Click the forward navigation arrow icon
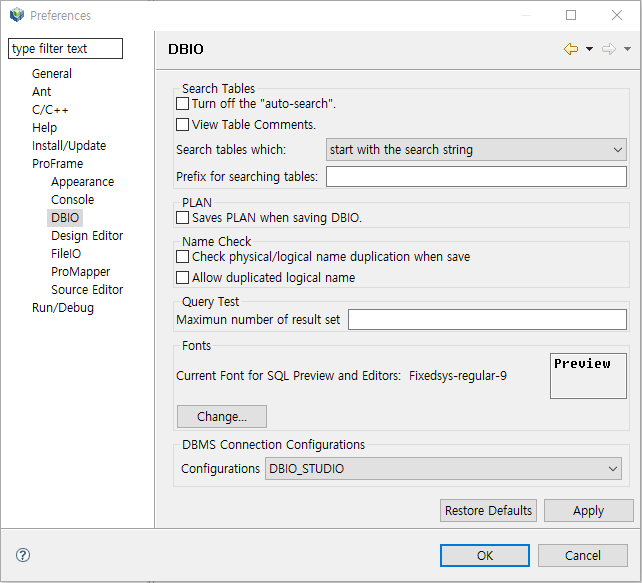Screen dimensions: 642x583 [608, 49]
